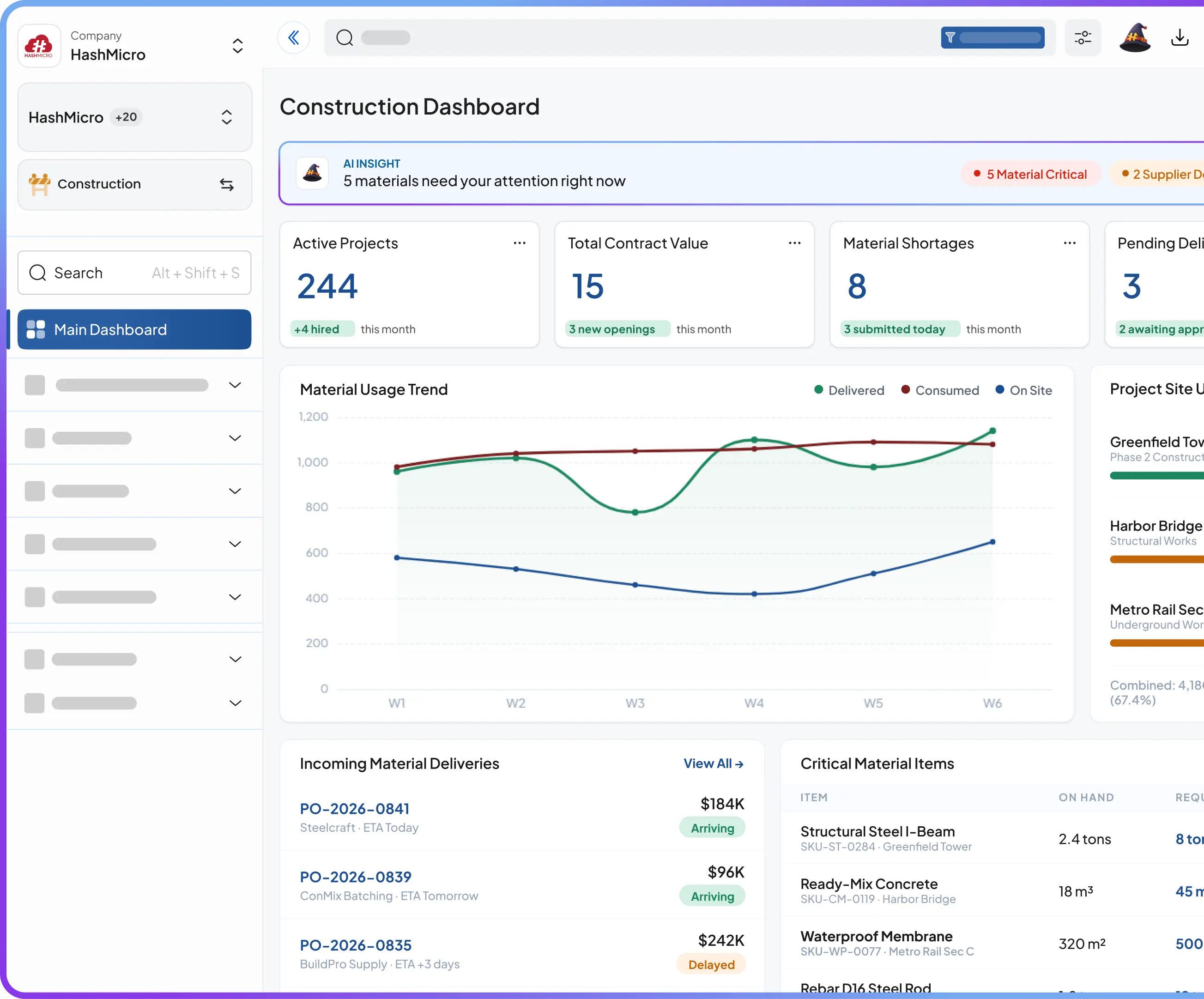Expand the sixth placeholder sidebar menu chevron
This screenshot has width=1204, height=999.
235,659
